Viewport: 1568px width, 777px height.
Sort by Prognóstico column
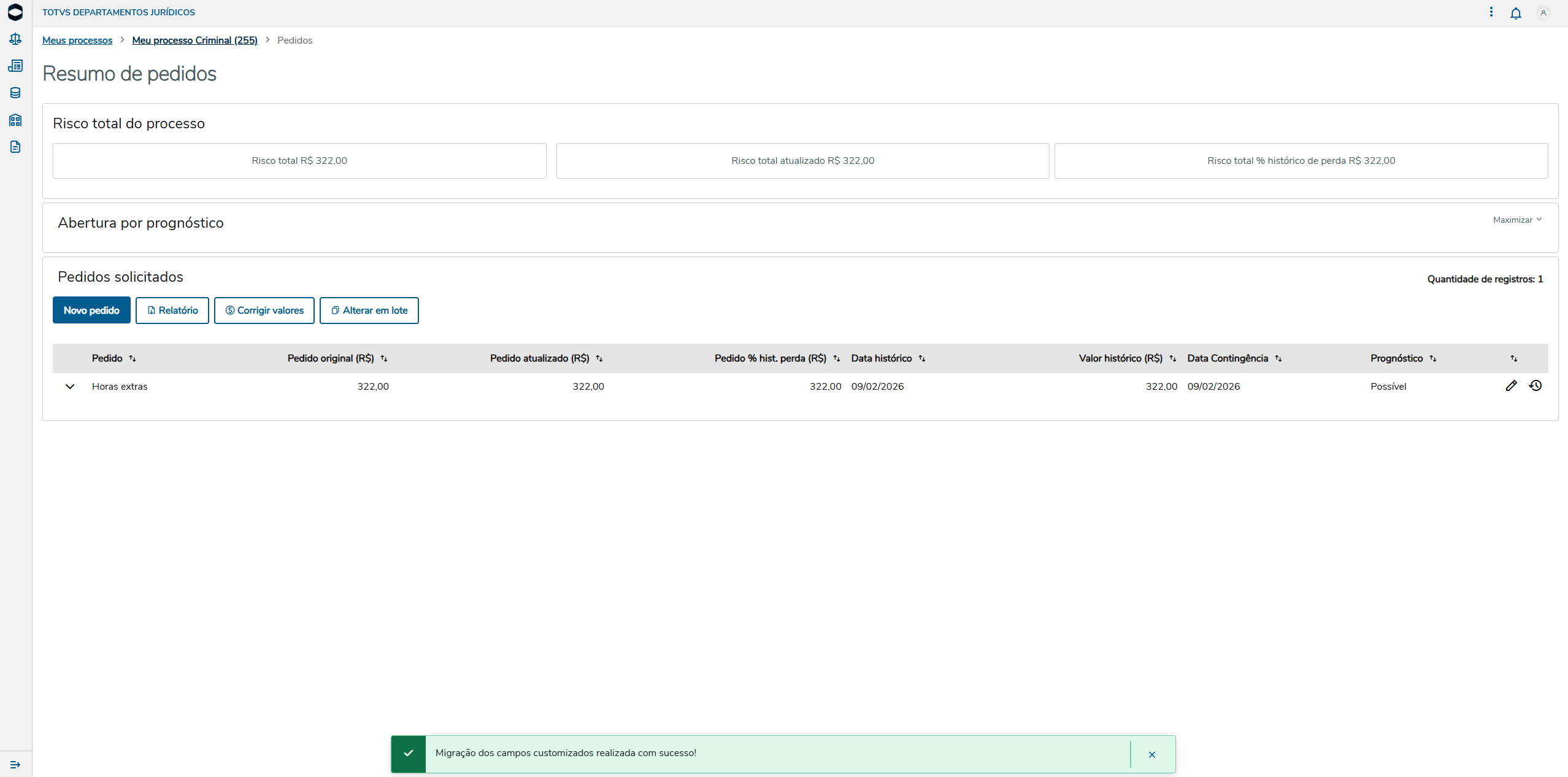point(1432,358)
